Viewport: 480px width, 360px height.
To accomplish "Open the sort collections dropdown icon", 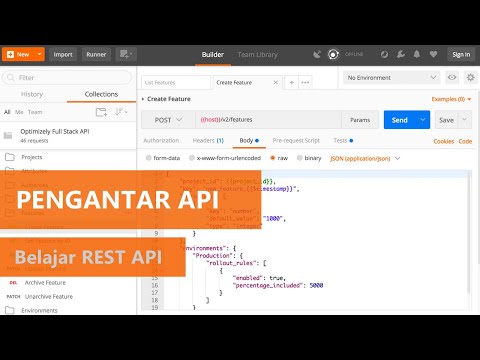I will [121, 112].
